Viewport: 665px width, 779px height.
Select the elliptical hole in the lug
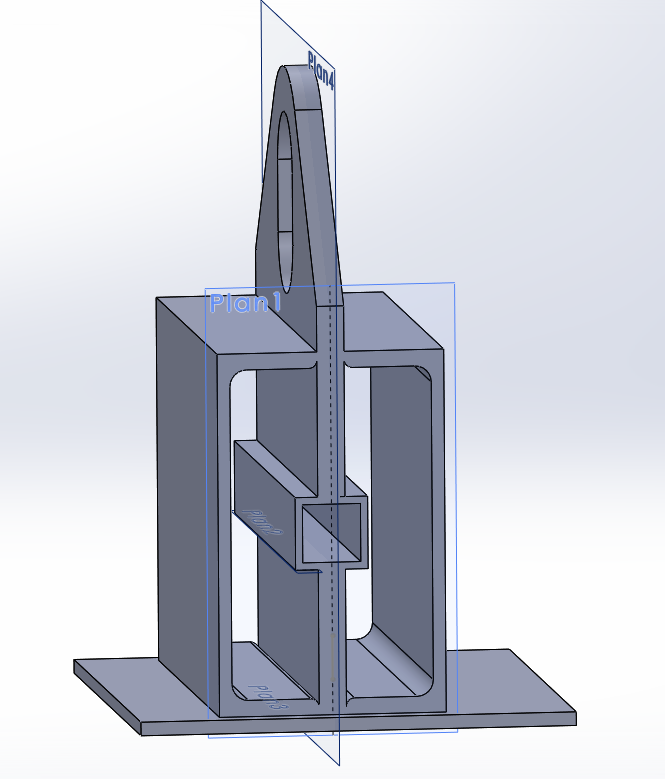285,201
